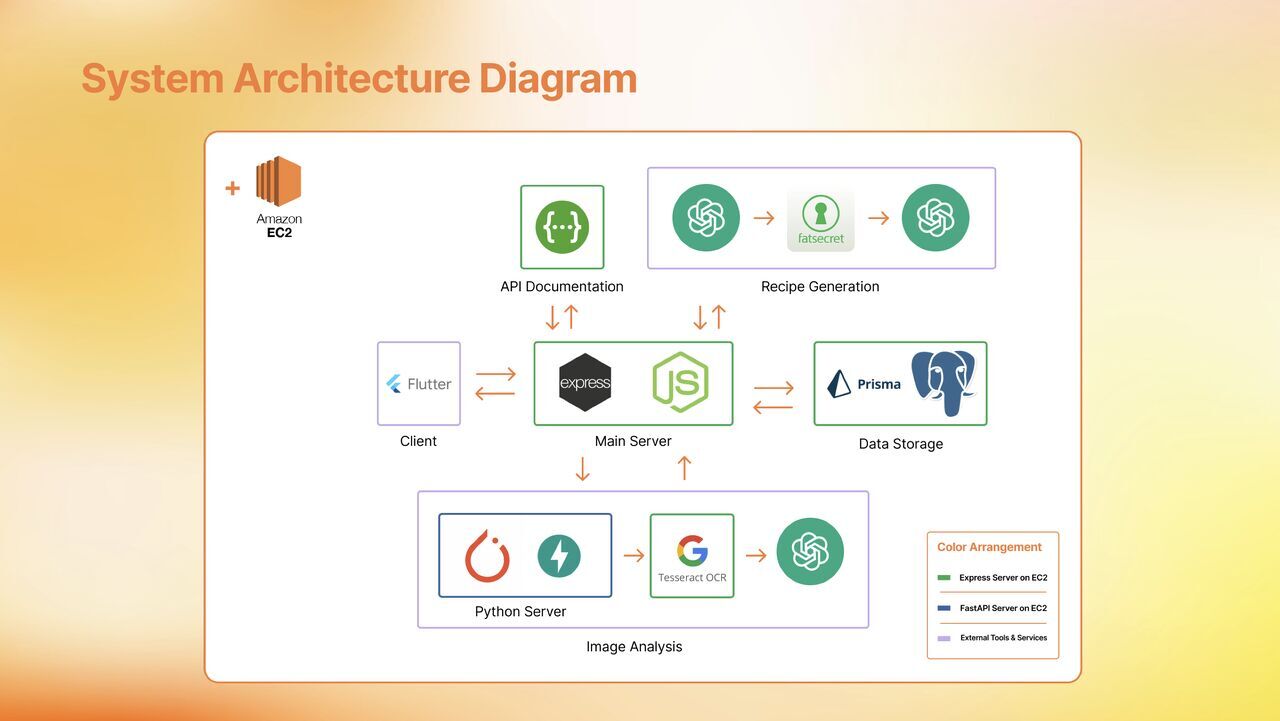The height and width of the screenshot is (721, 1280).
Task: Open the Color Arrangement legend
Action: point(989,547)
